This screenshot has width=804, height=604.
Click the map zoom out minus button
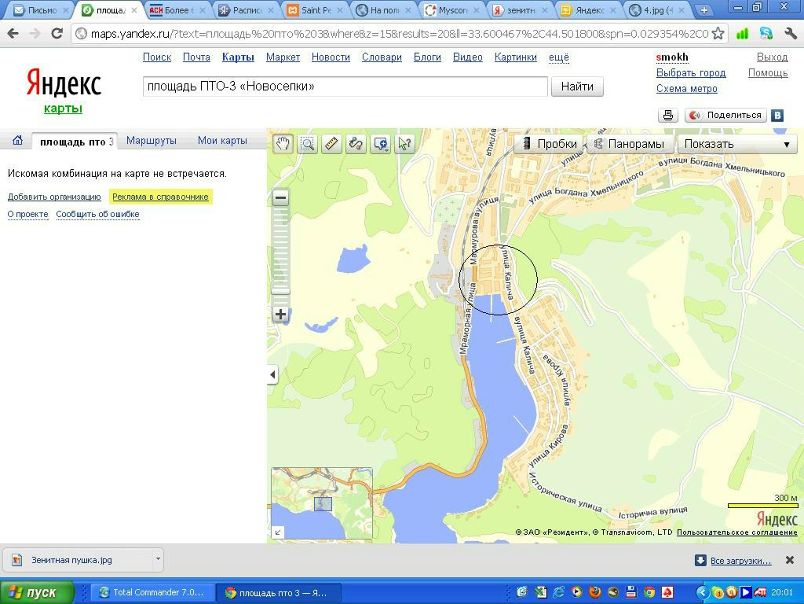(x=281, y=197)
